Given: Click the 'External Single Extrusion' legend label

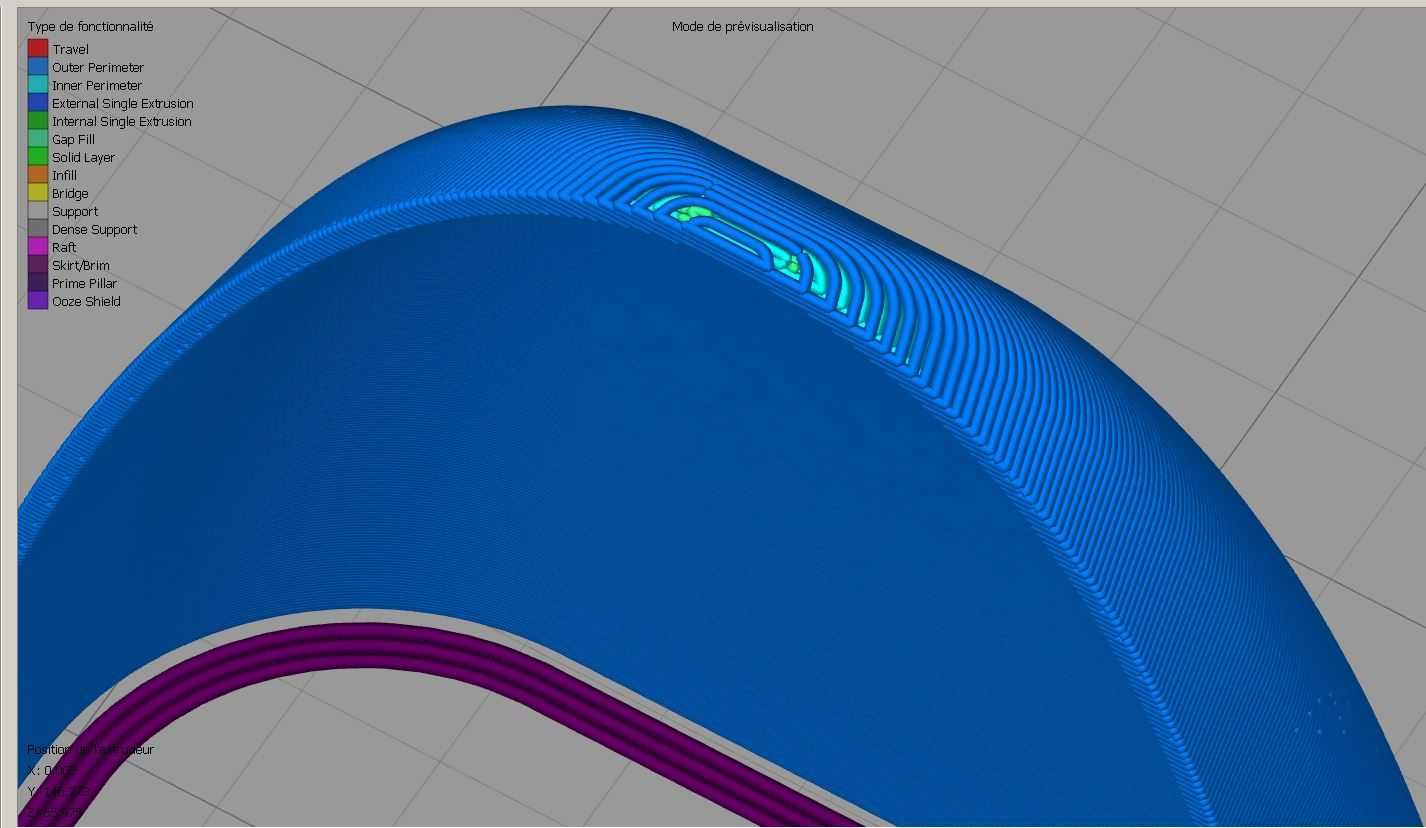Looking at the screenshot, I should [123, 103].
